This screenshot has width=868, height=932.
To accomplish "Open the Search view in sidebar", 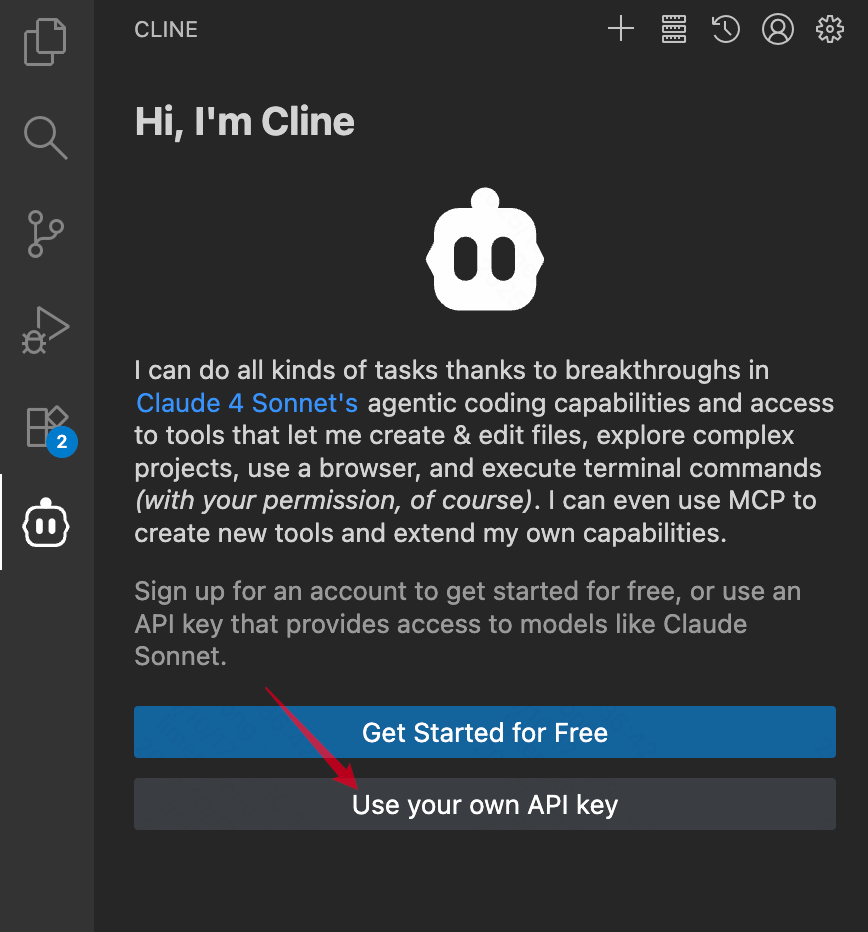I will pyautogui.click(x=46, y=137).
